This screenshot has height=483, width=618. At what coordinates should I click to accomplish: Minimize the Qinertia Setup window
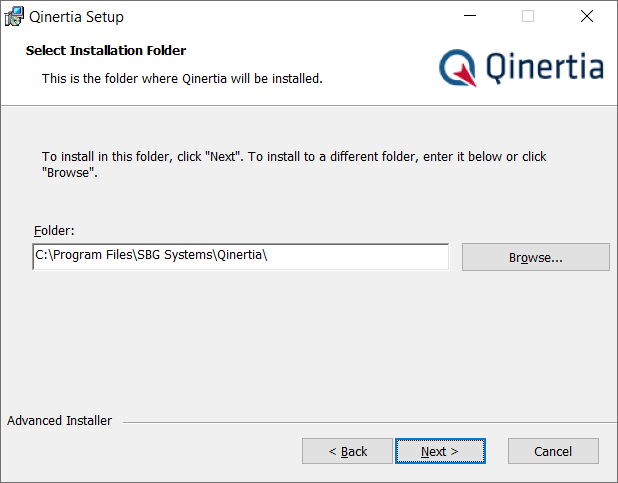point(469,17)
